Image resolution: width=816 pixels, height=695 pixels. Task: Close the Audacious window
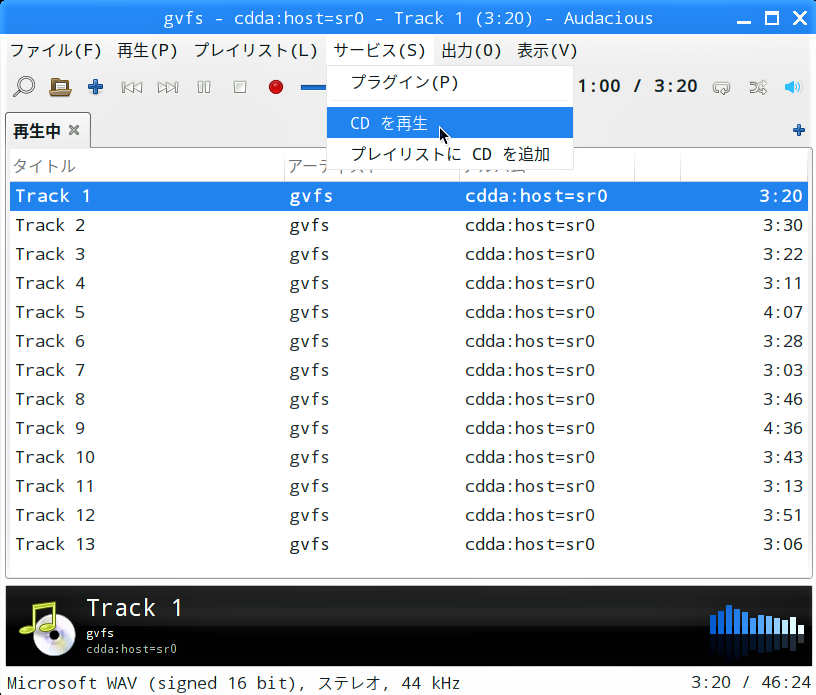click(x=800, y=19)
